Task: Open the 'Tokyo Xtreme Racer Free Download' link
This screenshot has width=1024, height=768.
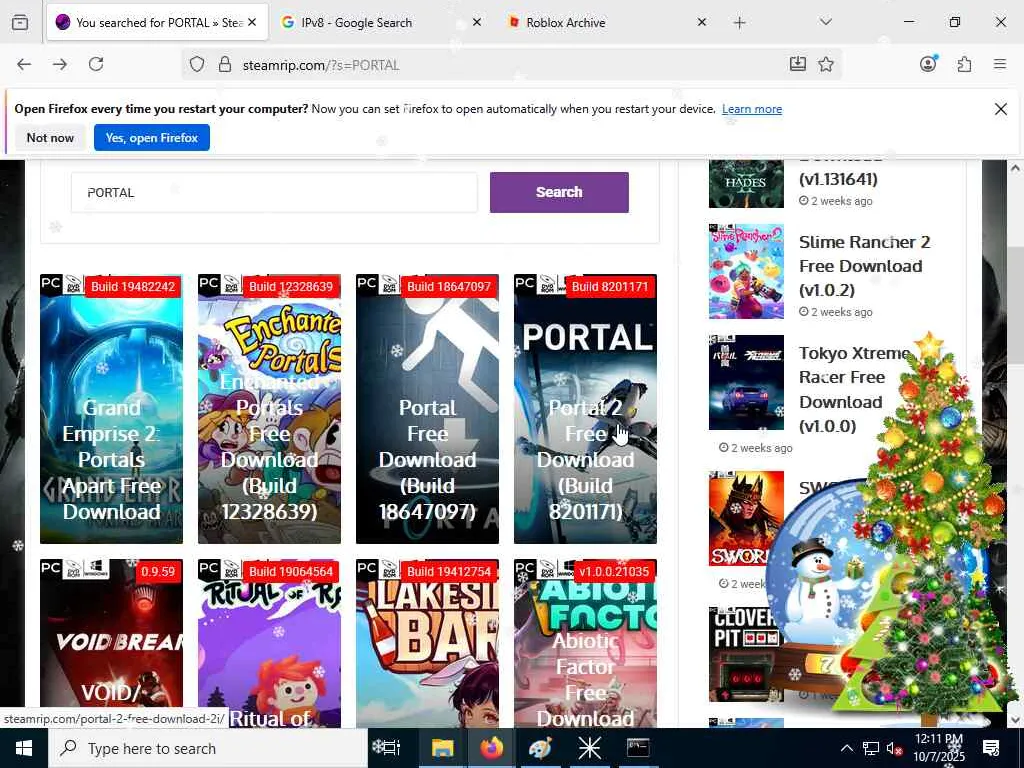Action: [854, 389]
